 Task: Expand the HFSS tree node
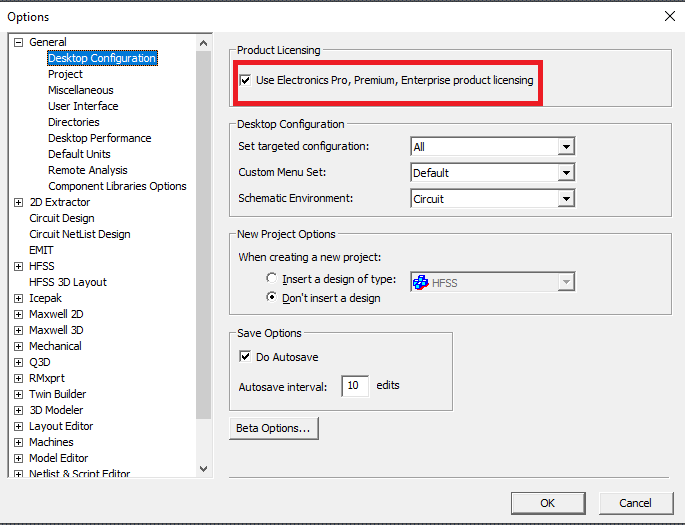[x=18, y=266]
